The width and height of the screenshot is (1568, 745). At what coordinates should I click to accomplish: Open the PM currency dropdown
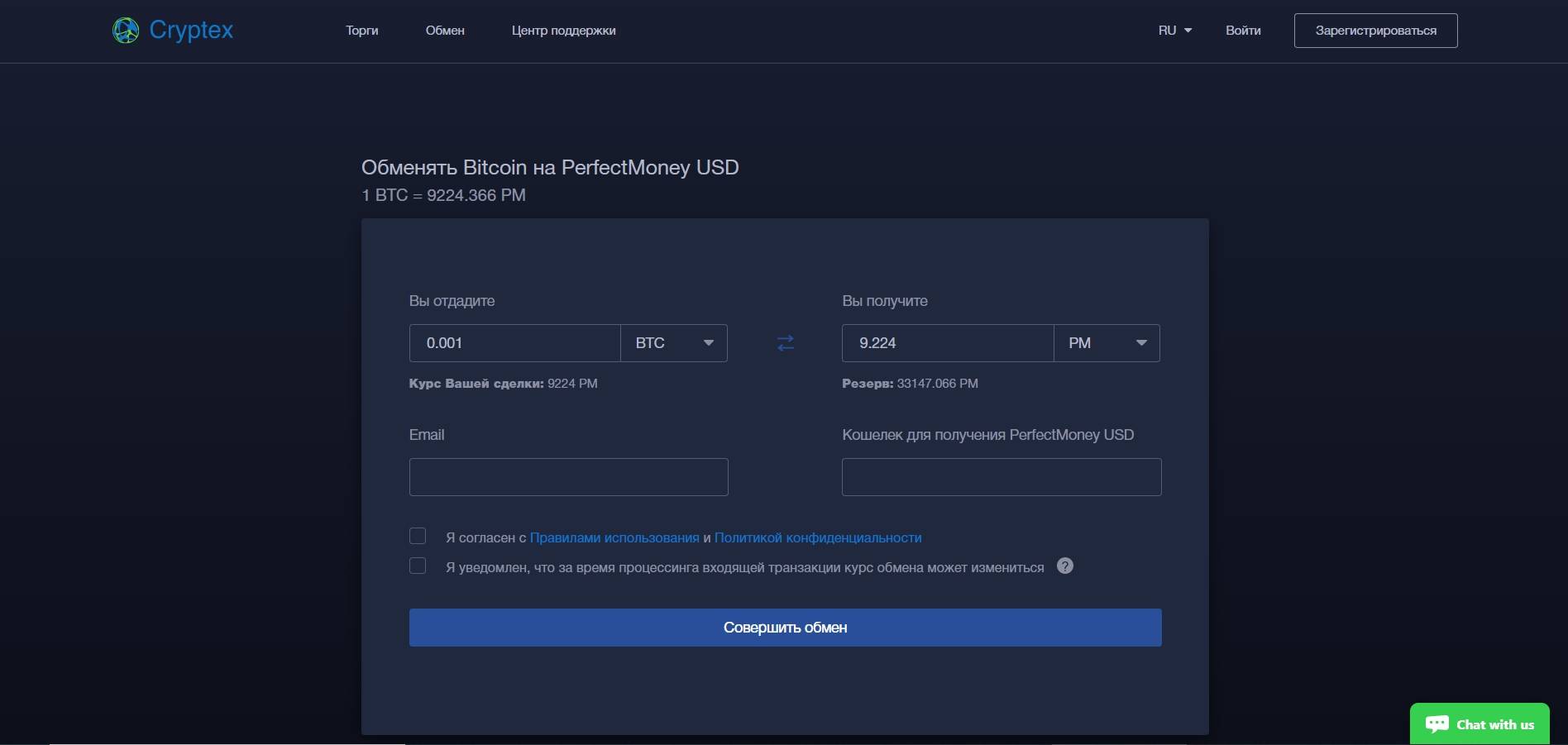(x=1107, y=343)
